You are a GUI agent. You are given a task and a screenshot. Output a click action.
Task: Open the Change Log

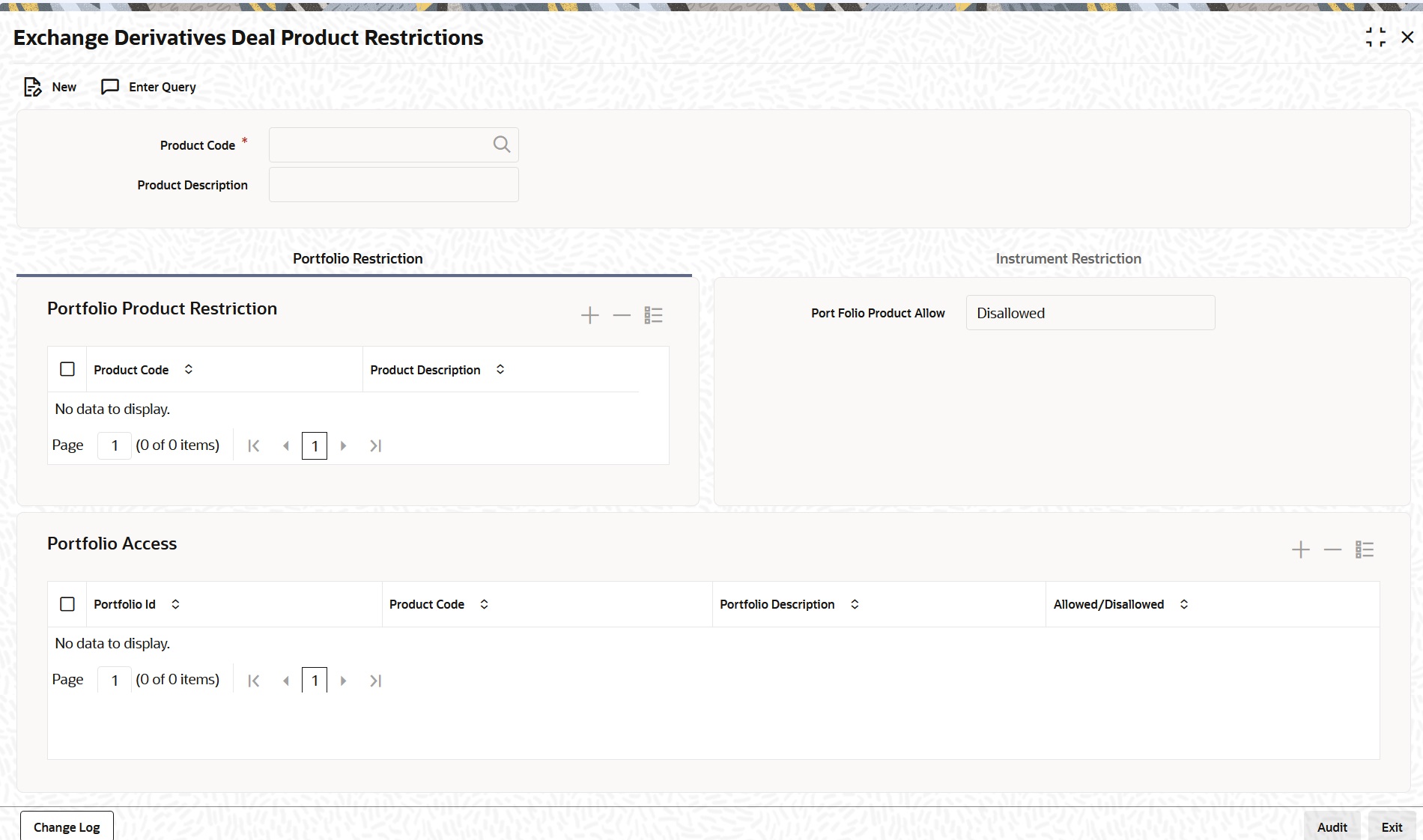tap(67, 827)
